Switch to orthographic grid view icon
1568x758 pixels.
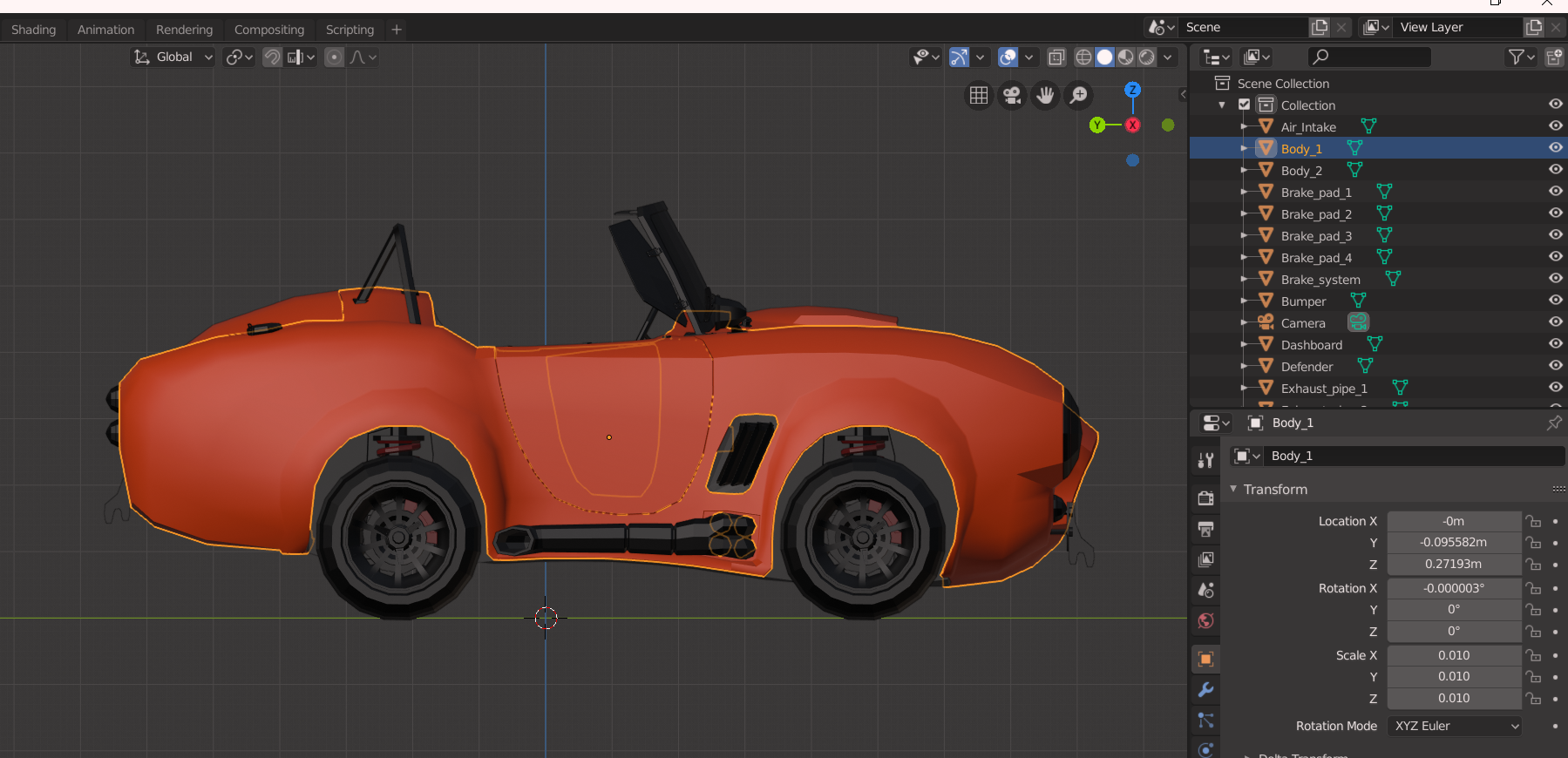click(x=979, y=95)
